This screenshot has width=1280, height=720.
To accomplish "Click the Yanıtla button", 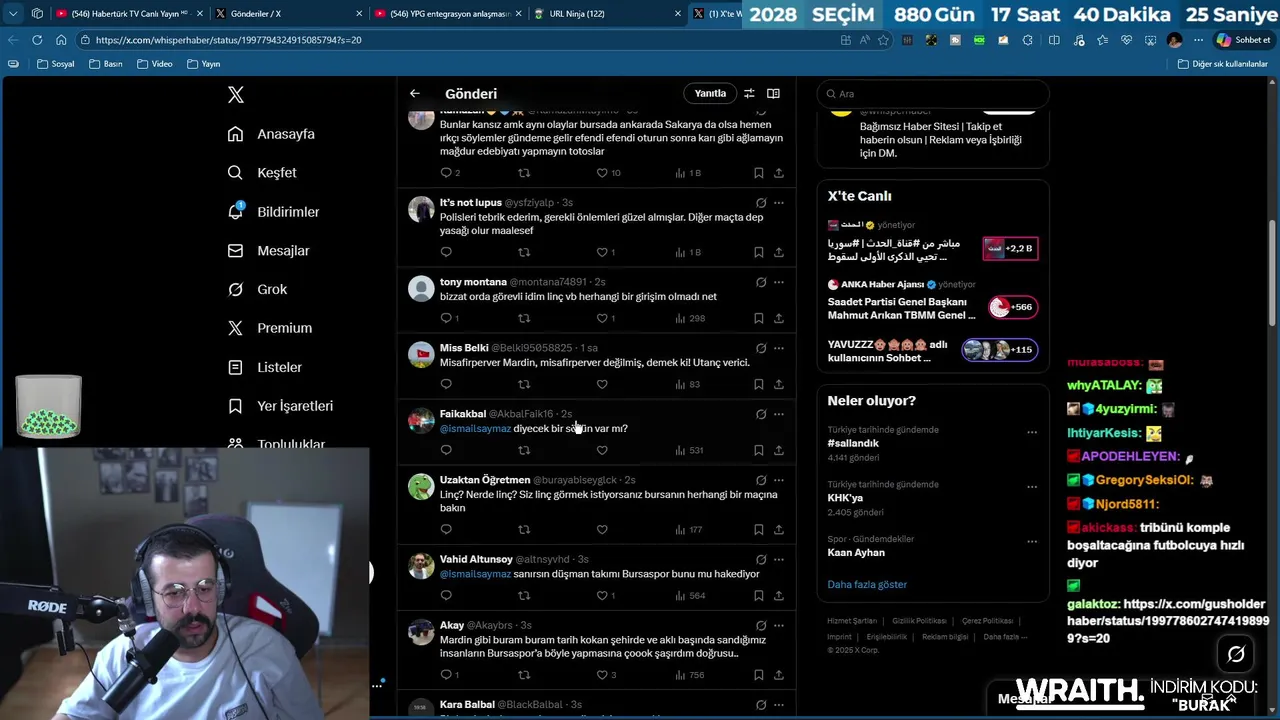I will 710,94.
